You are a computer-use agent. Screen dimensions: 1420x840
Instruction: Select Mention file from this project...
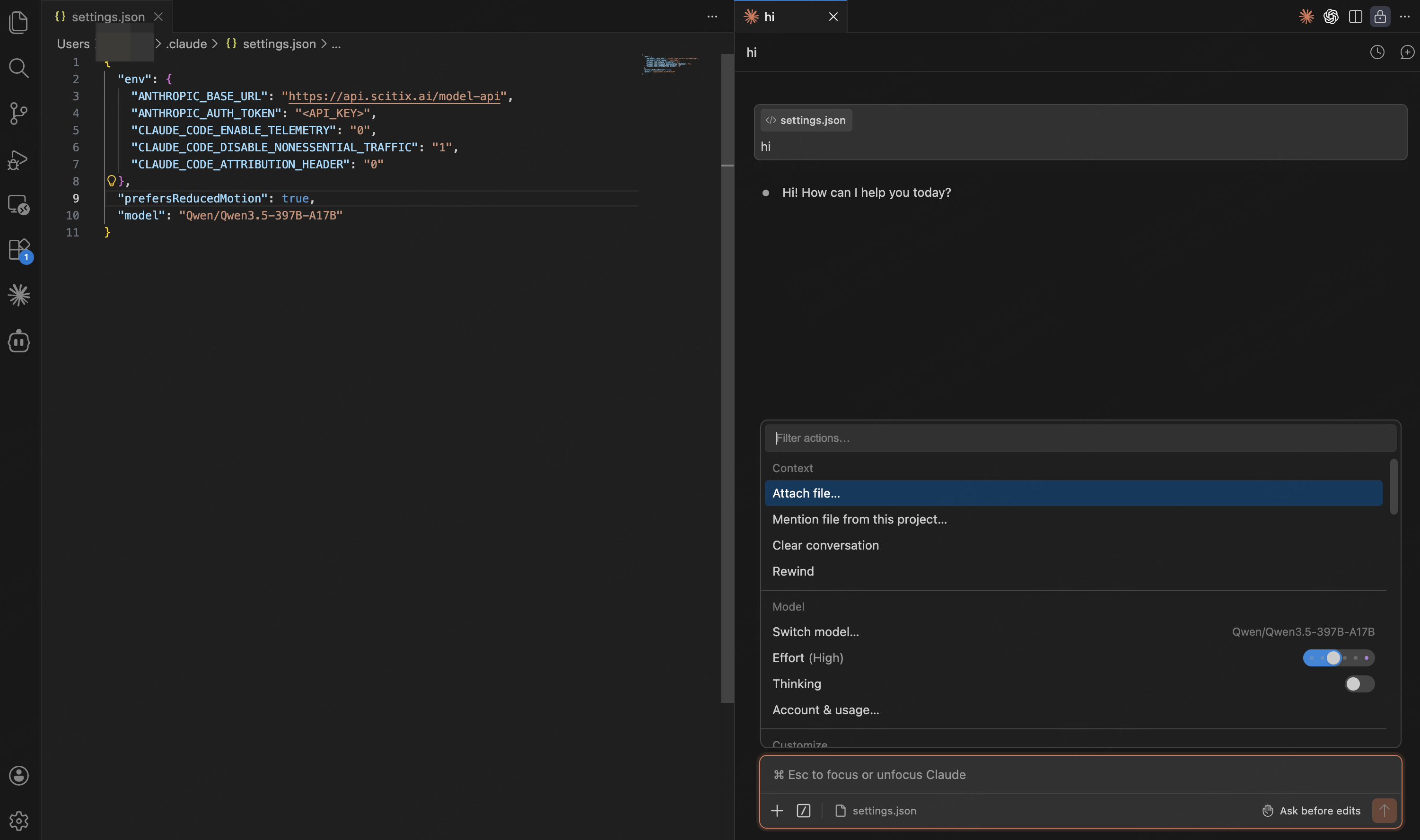1073,519
